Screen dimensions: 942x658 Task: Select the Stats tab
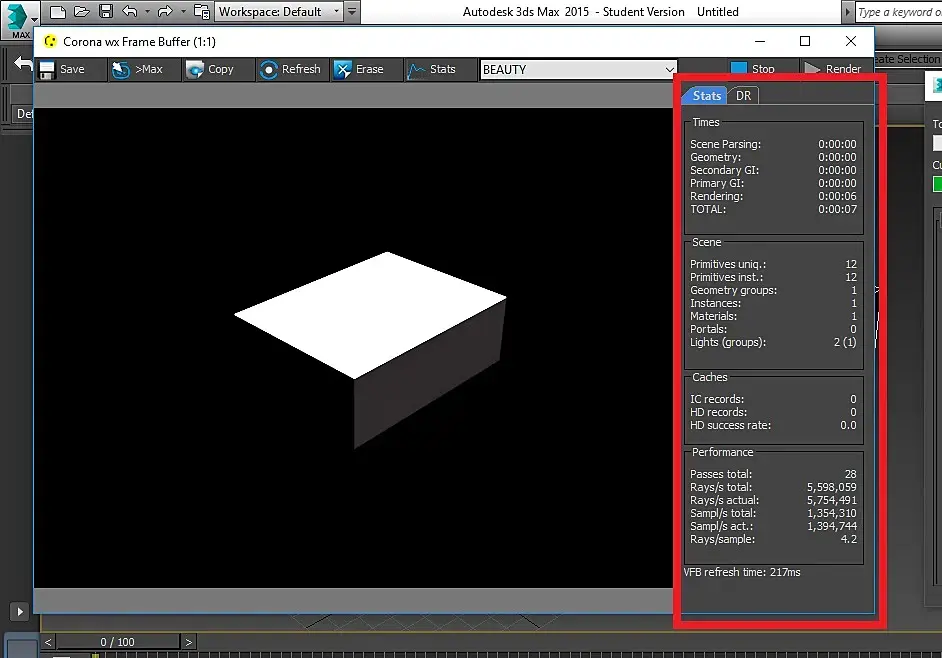coord(706,96)
